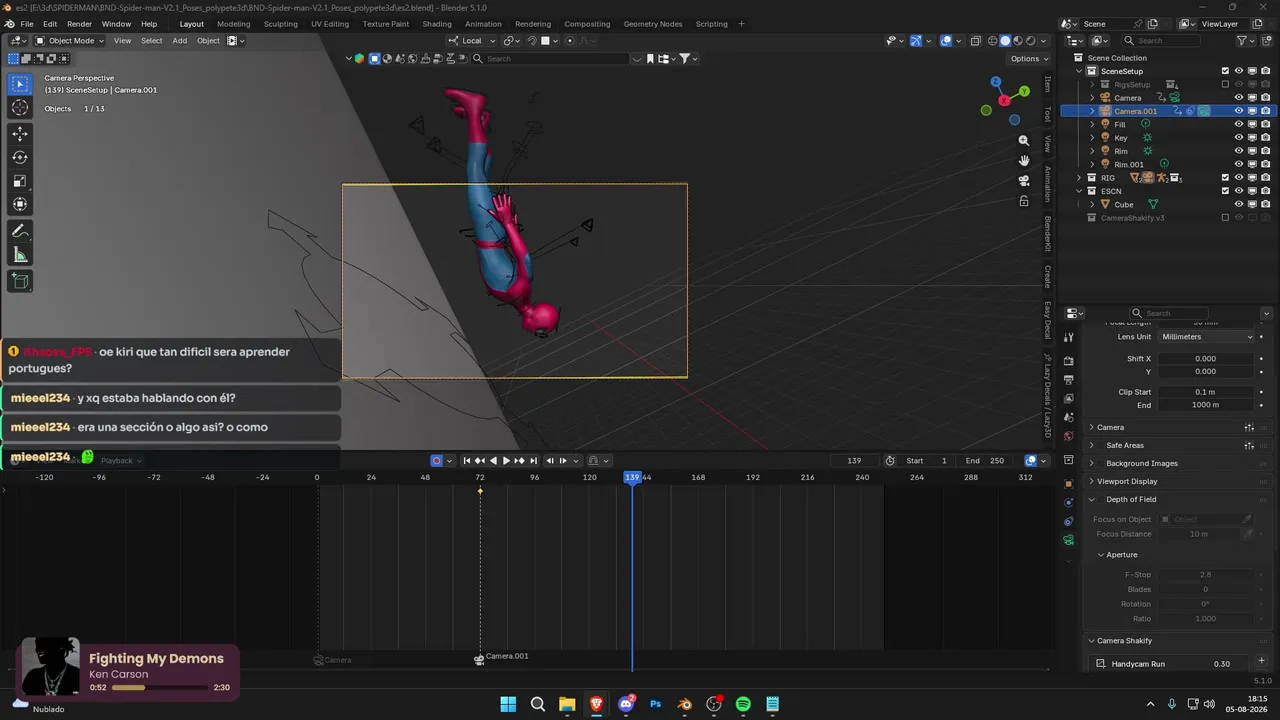Open Photoshop from the taskbar

pyautogui.click(x=656, y=704)
